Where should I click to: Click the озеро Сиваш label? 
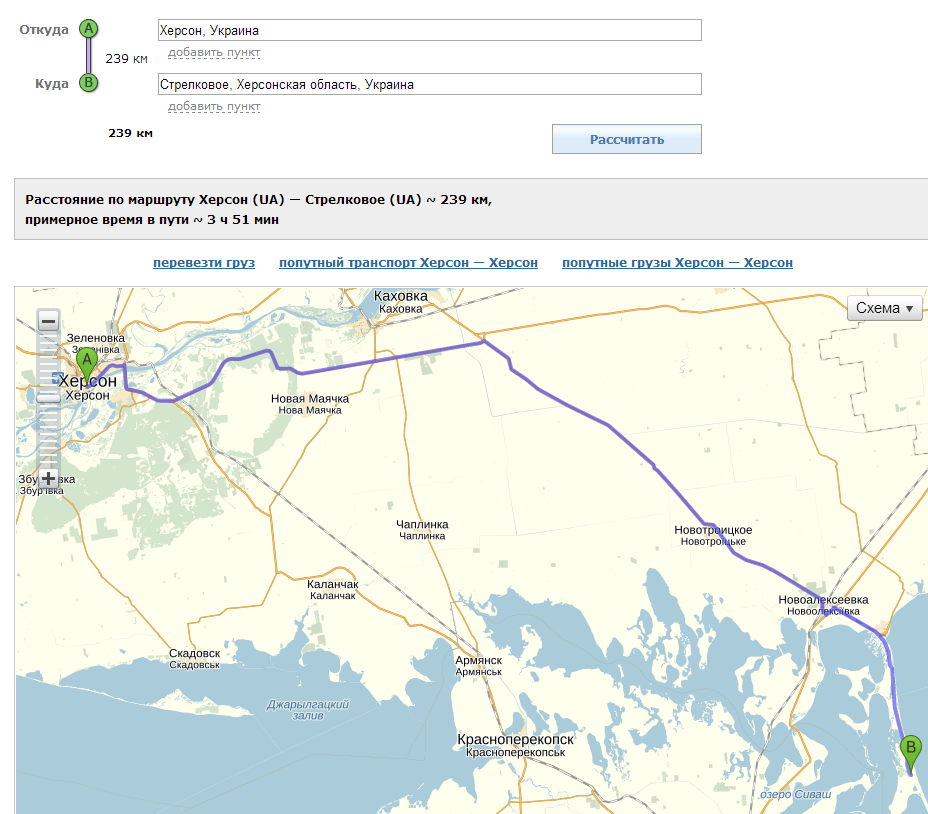click(x=796, y=794)
